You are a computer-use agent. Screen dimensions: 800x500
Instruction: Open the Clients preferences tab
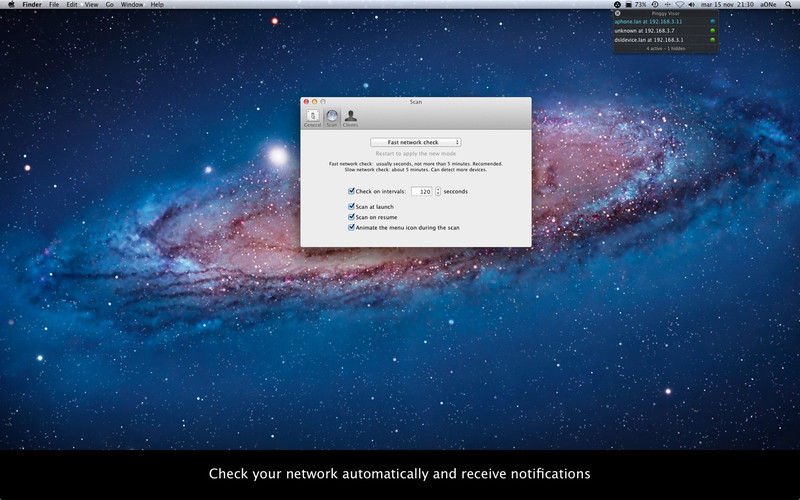[351, 118]
